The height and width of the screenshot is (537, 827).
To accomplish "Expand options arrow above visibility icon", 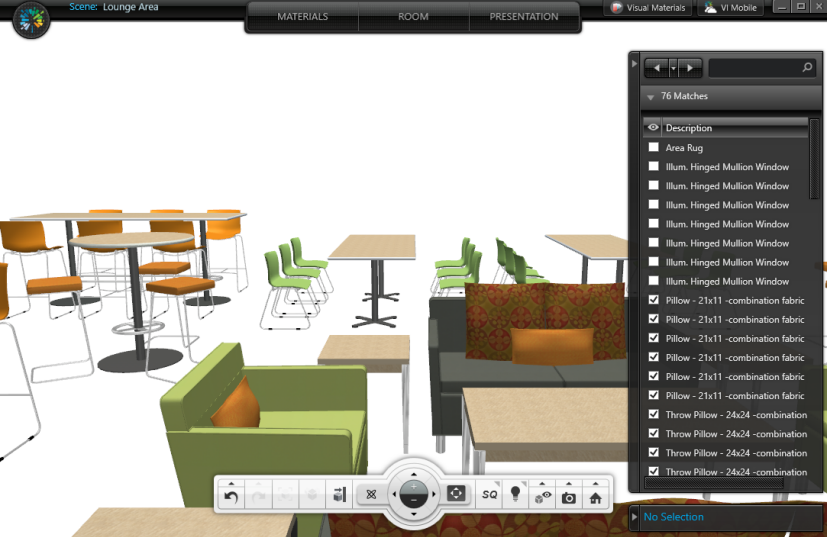I will pos(542,483).
